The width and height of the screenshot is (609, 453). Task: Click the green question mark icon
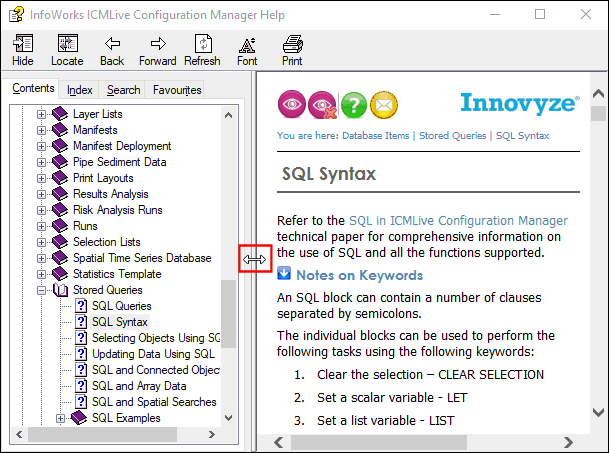click(x=353, y=105)
